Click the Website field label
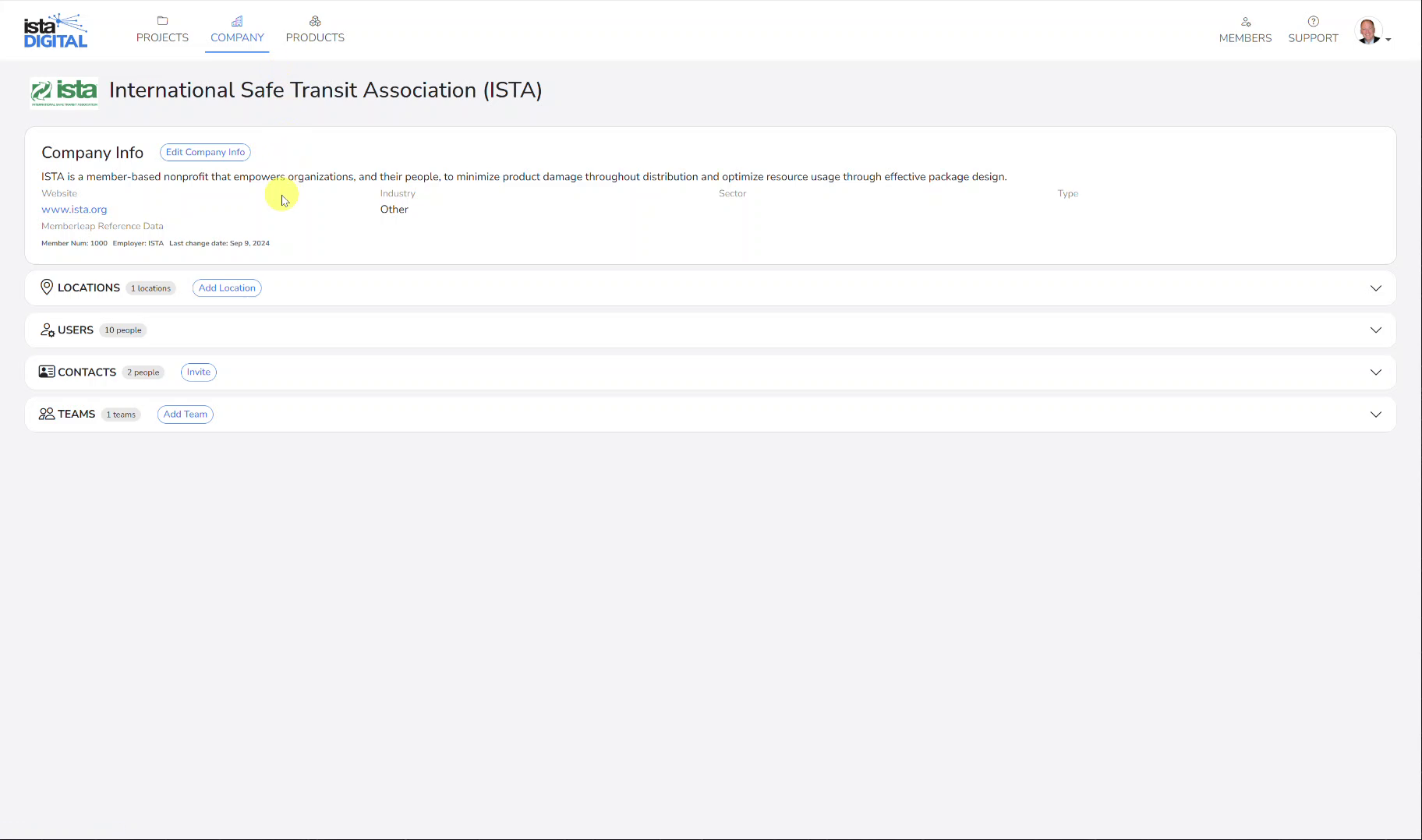Screen dimensions: 1422x840 [x=59, y=193]
